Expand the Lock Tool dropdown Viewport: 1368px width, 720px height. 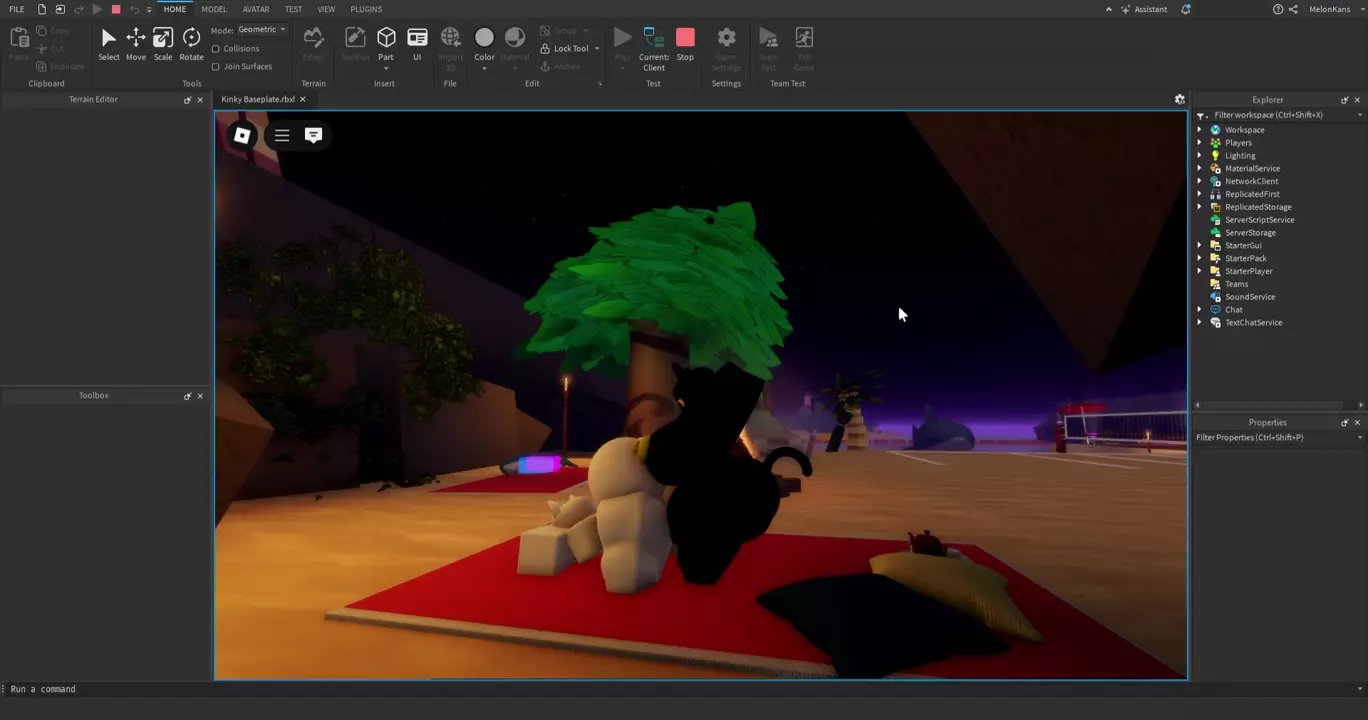point(597,48)
